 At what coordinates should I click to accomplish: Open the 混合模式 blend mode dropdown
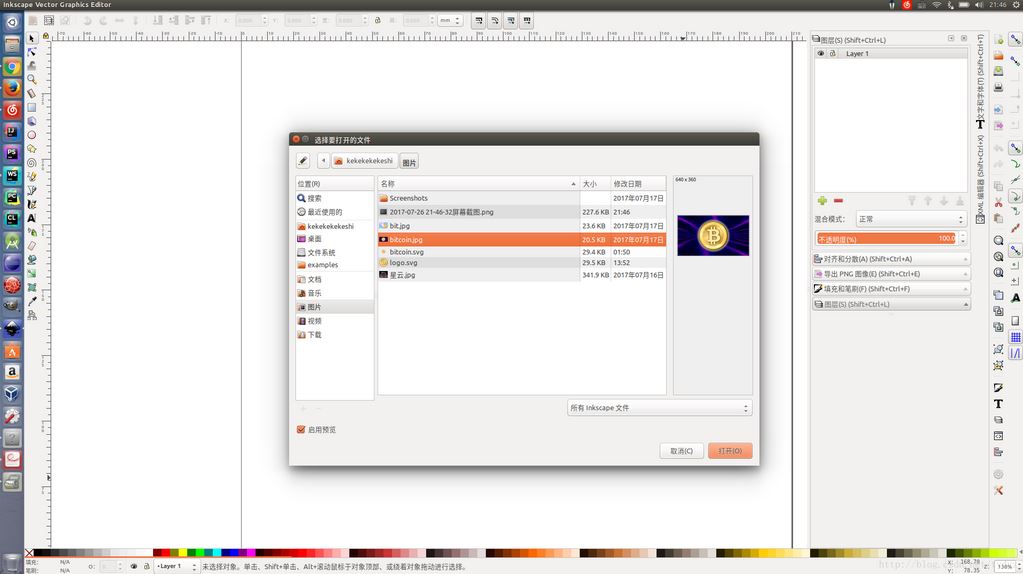910,219
